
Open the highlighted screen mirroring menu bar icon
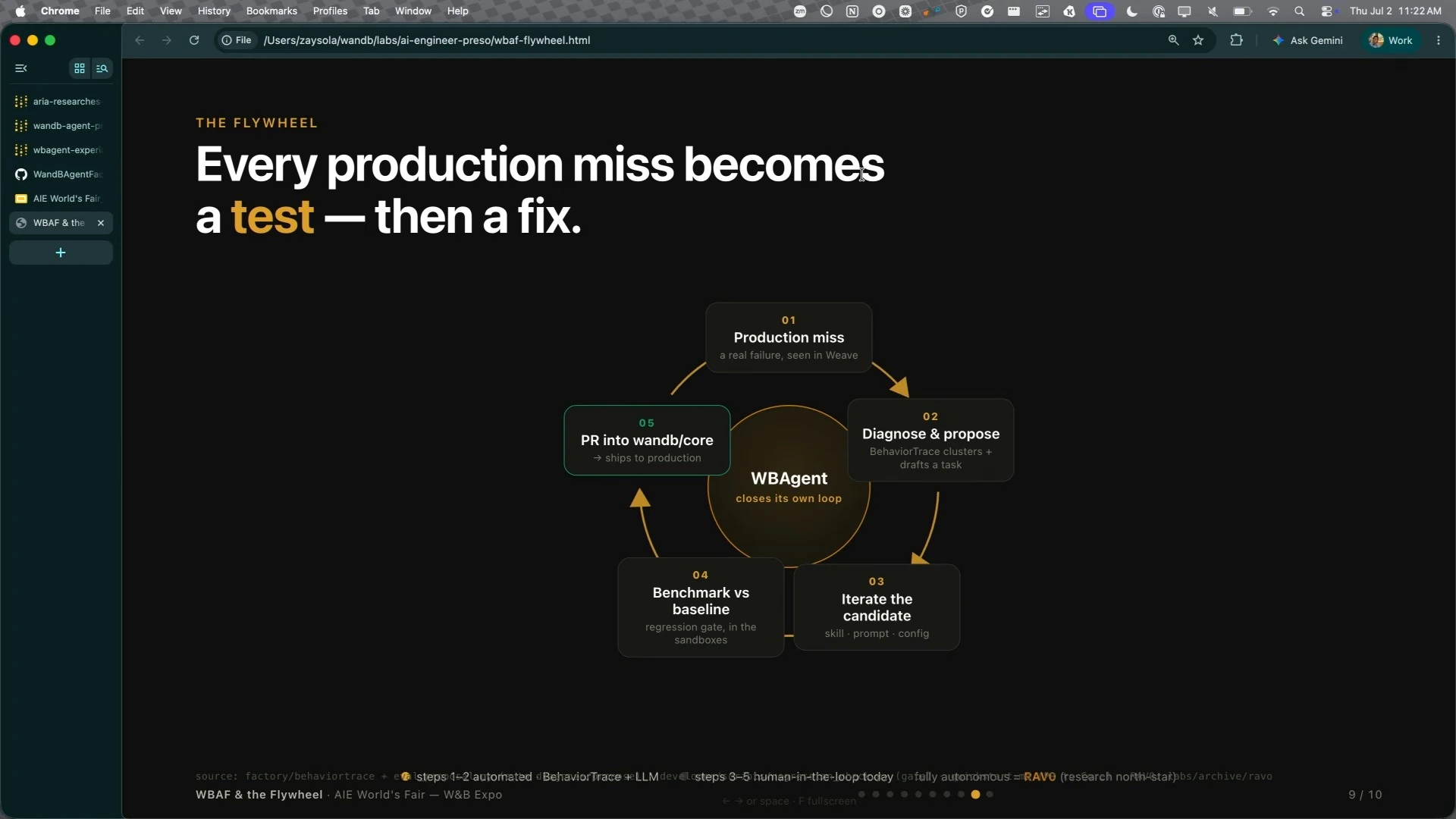[1100, 11]
